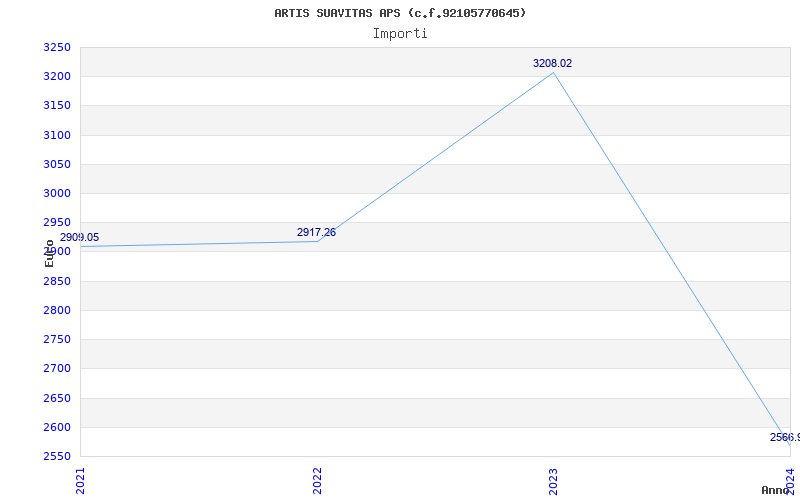800x500 pixels.
Task: Click the 2950 y-axis tick label
Action: [56, 222]
